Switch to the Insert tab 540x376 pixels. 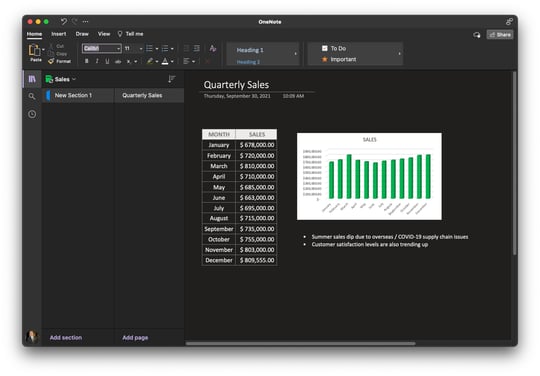(59, 34)
